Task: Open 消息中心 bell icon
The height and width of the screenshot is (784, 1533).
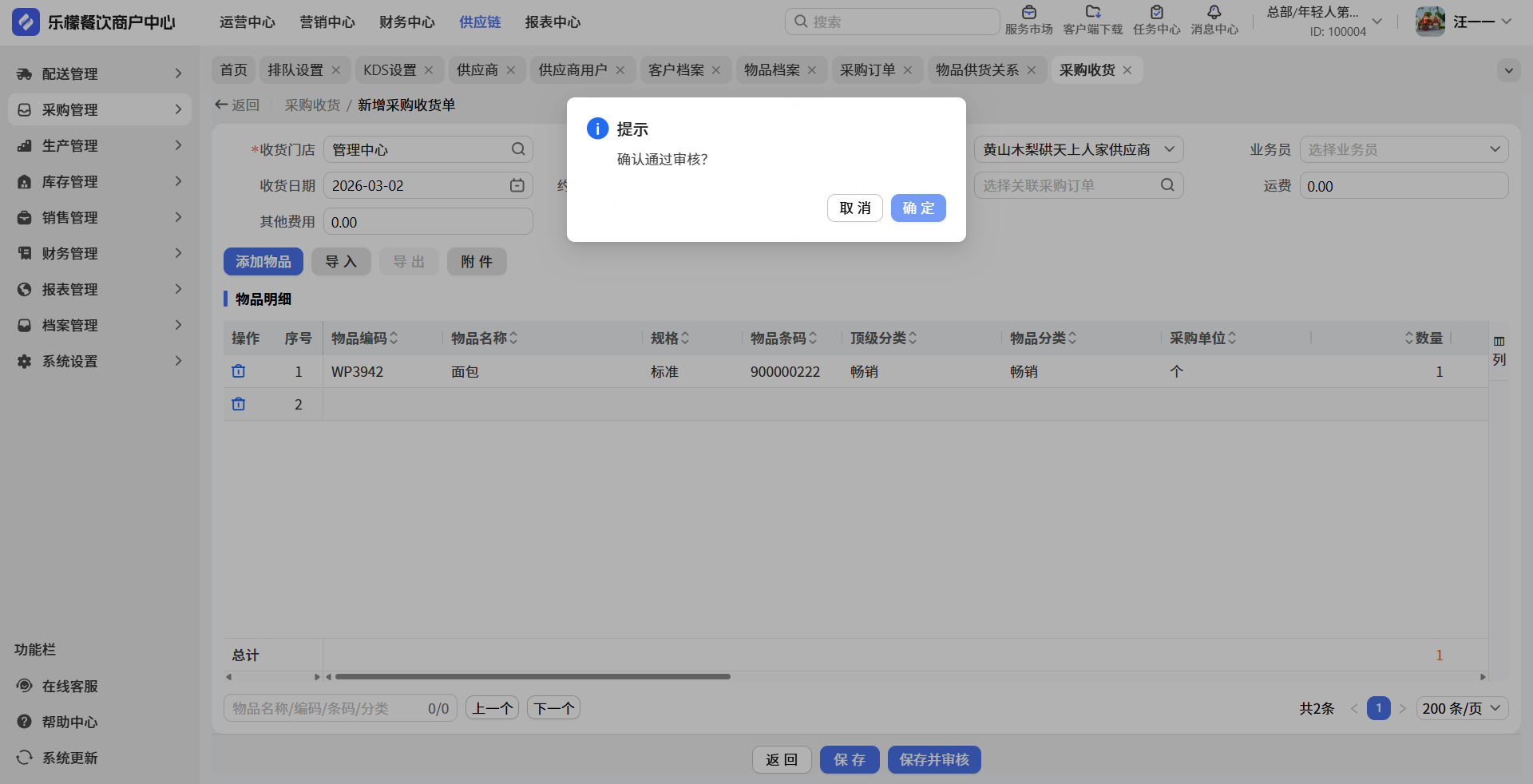Action: click(x=1214, y=13)
